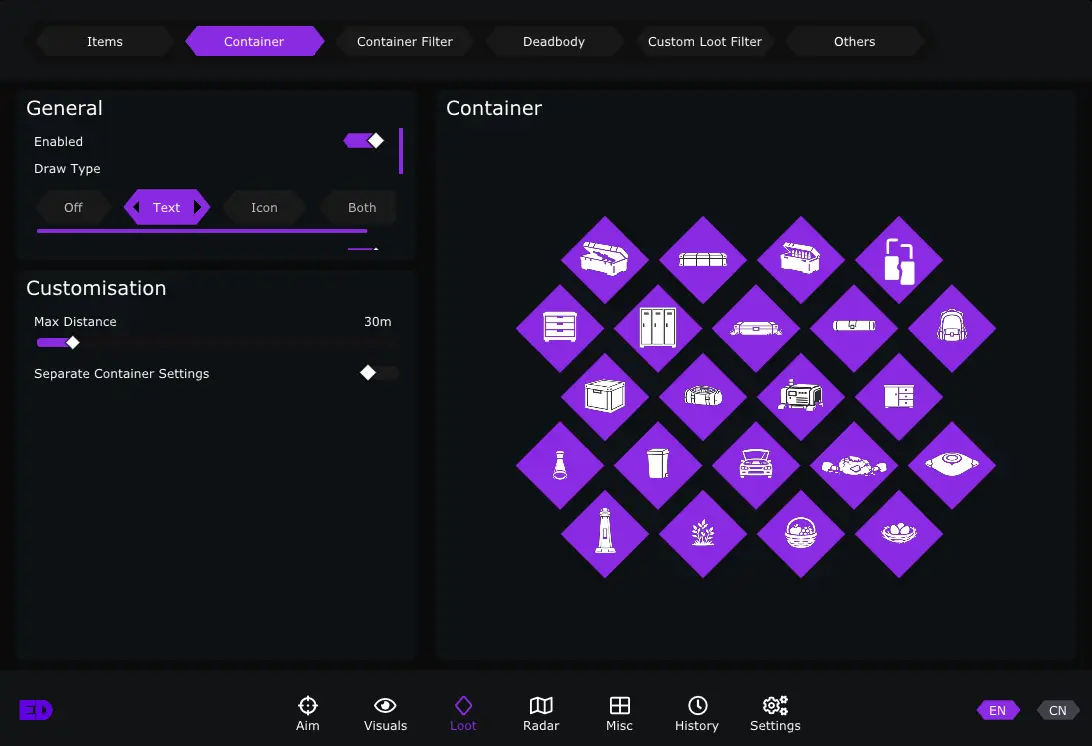
Task: Open the Radar section
Action: pos(541,714)
